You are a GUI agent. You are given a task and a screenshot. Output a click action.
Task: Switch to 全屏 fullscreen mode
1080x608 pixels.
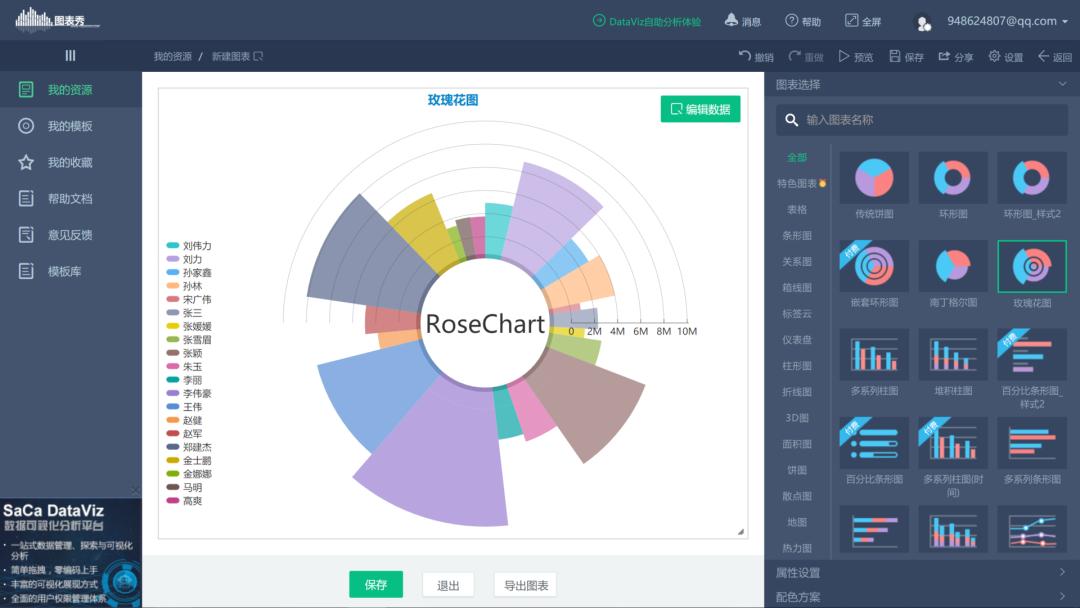(862, 21)
